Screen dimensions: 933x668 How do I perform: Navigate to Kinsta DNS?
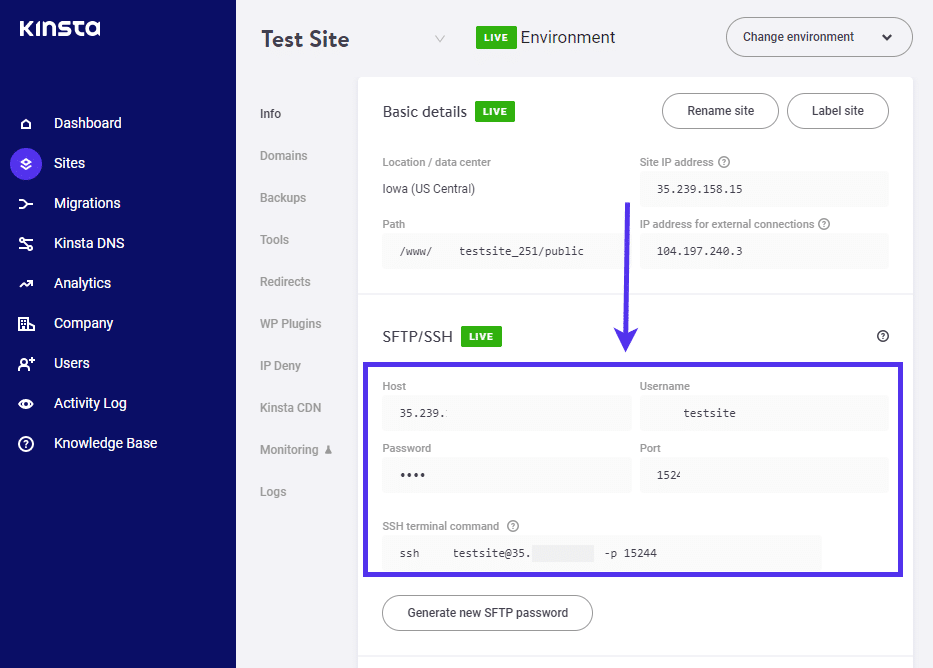90,243
